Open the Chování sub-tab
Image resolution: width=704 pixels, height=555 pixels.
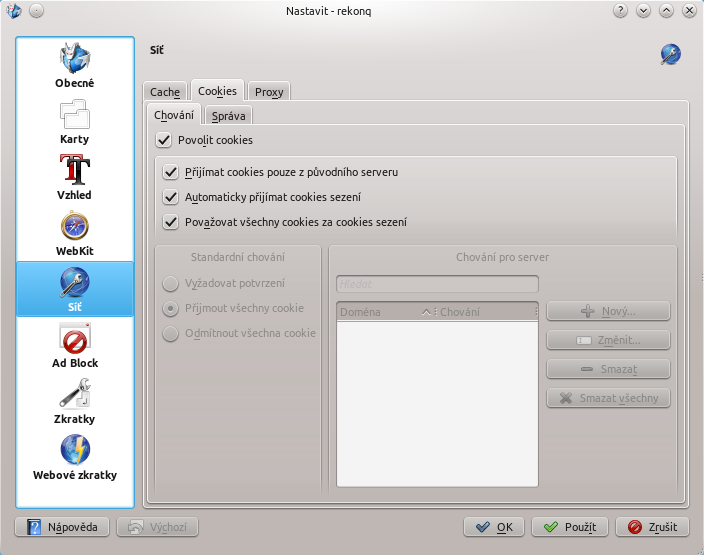click(x=174, y=115)
